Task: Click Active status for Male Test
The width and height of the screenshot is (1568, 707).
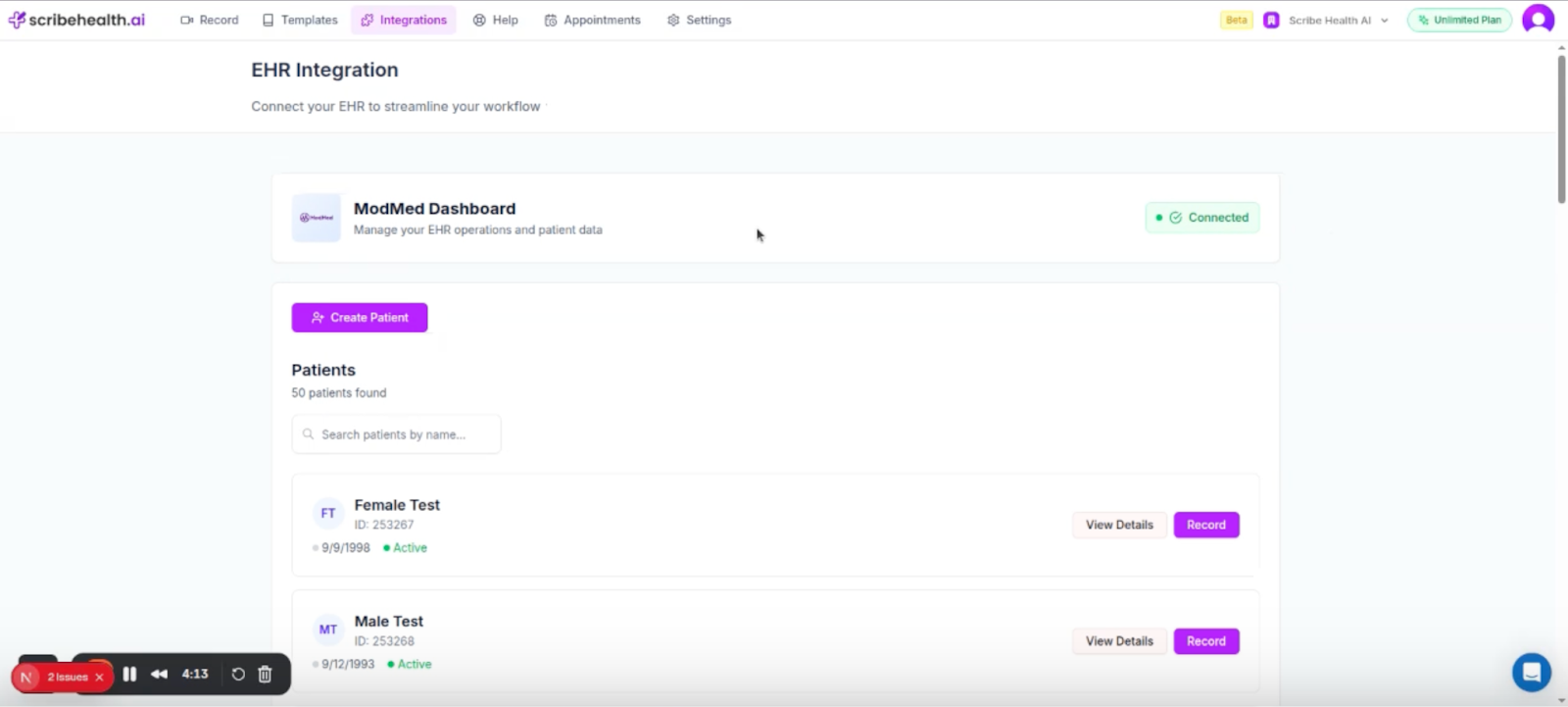Action: coord(410,664)
